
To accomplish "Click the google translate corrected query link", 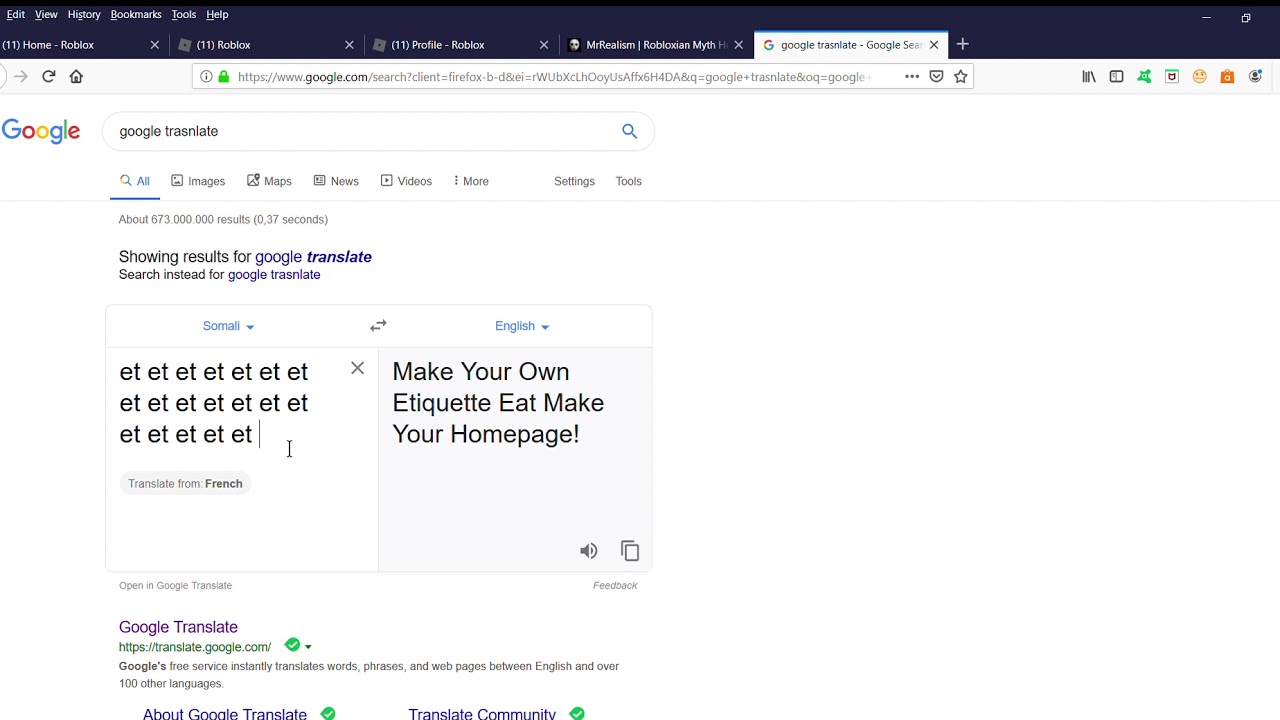I will (x=313, y=257).
